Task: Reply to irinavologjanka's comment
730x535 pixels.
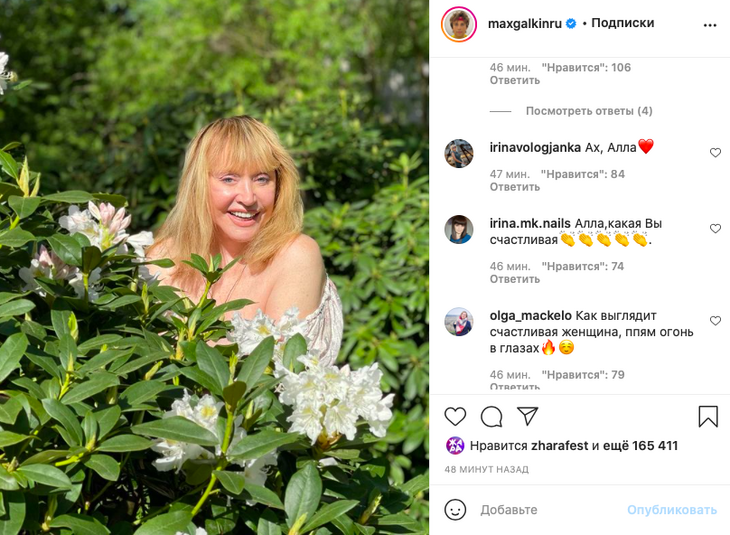Action: [x=515, y=187]
